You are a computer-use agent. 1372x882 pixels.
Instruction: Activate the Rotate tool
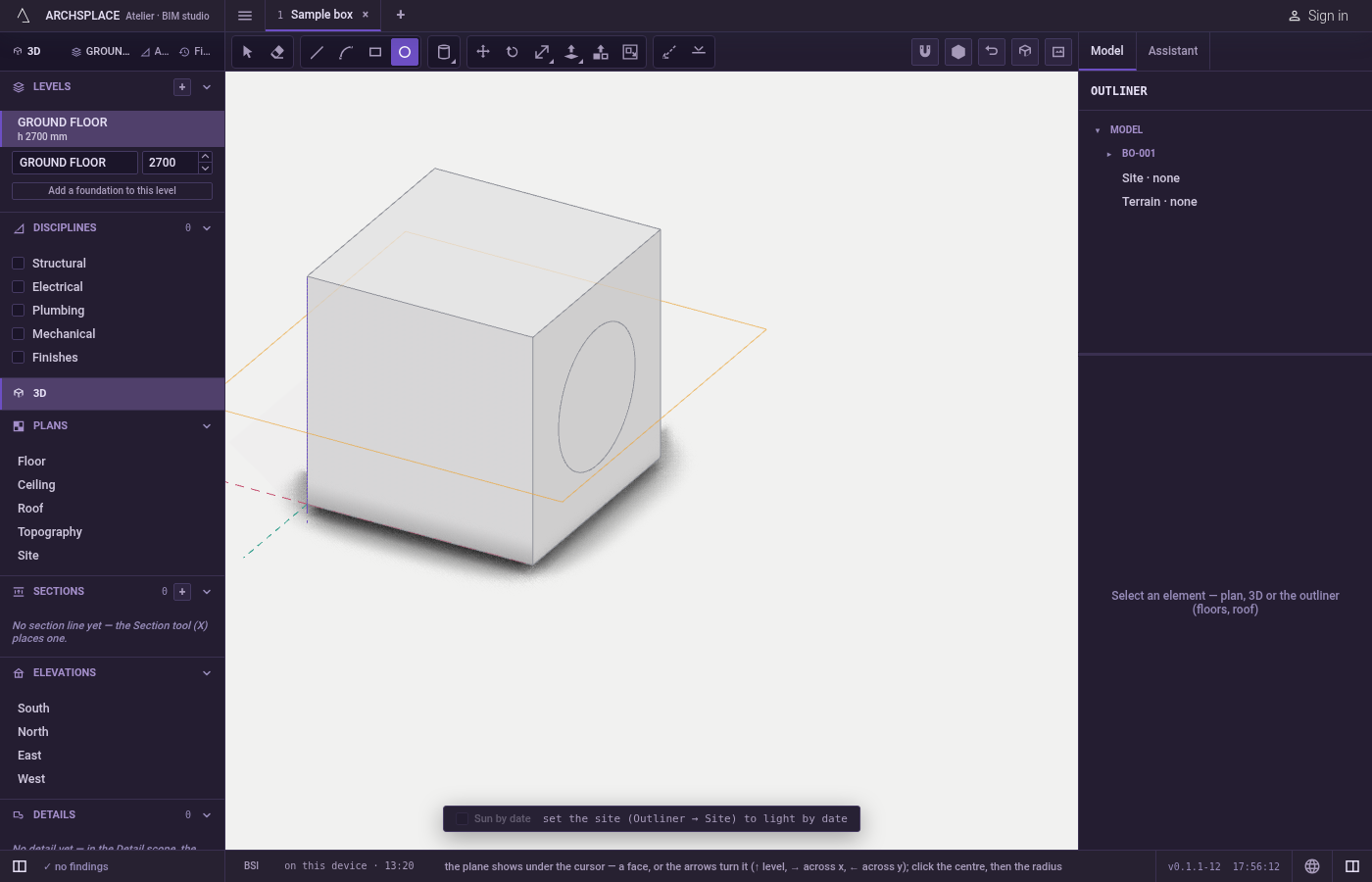point(513,52)
